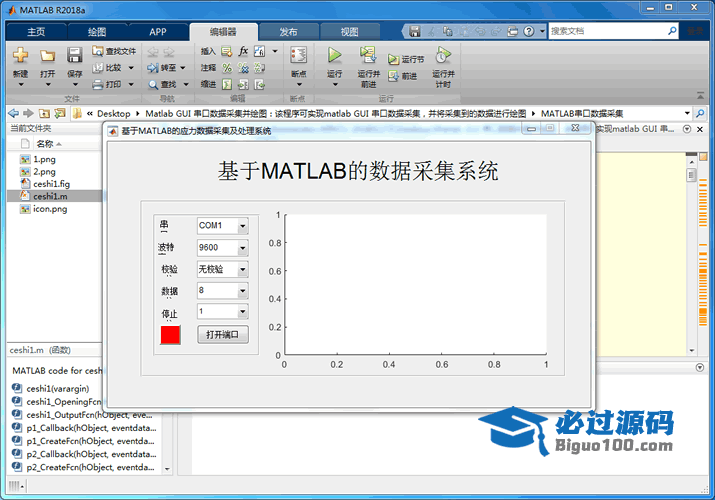Switch to the APP tab
The image size is (715, 500).
(158, 31)
